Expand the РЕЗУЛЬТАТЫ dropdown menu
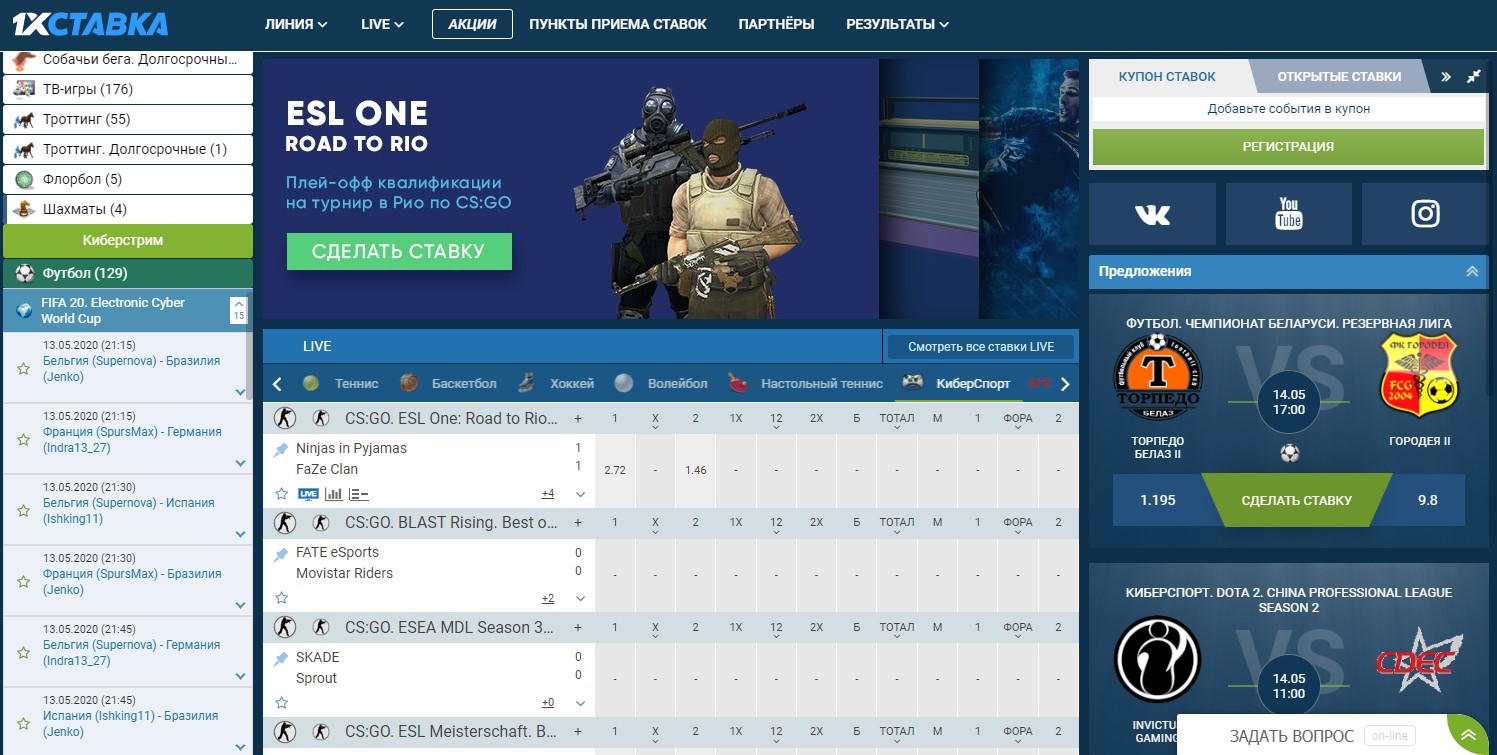The height and width of the screenshot is (755, 1497). (897, 24)
